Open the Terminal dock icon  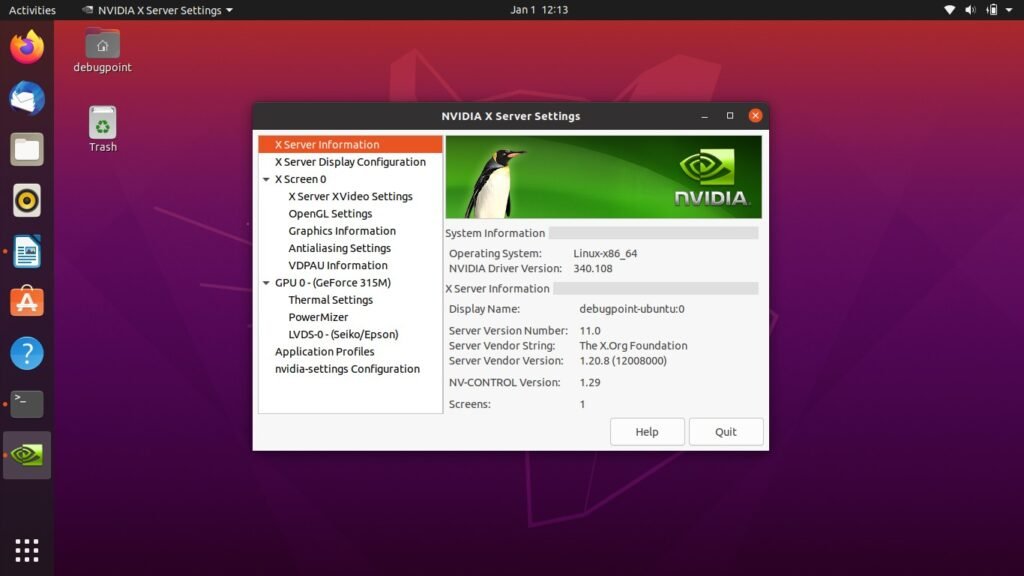tap(27, 404)
